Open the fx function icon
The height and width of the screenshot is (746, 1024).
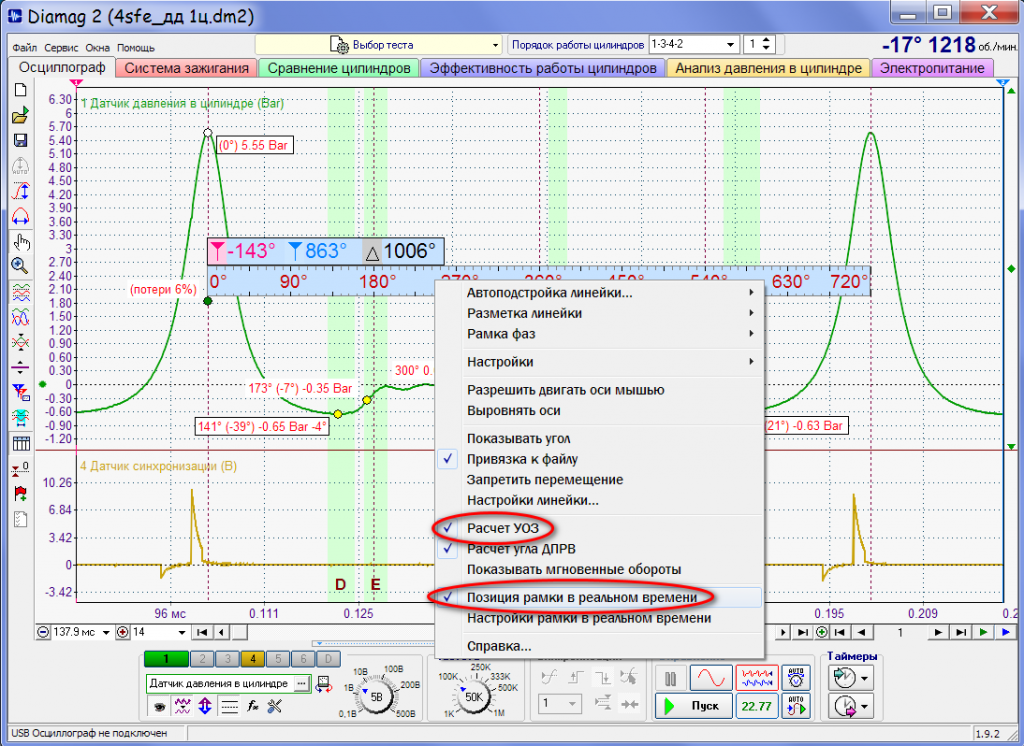[253, 705]
